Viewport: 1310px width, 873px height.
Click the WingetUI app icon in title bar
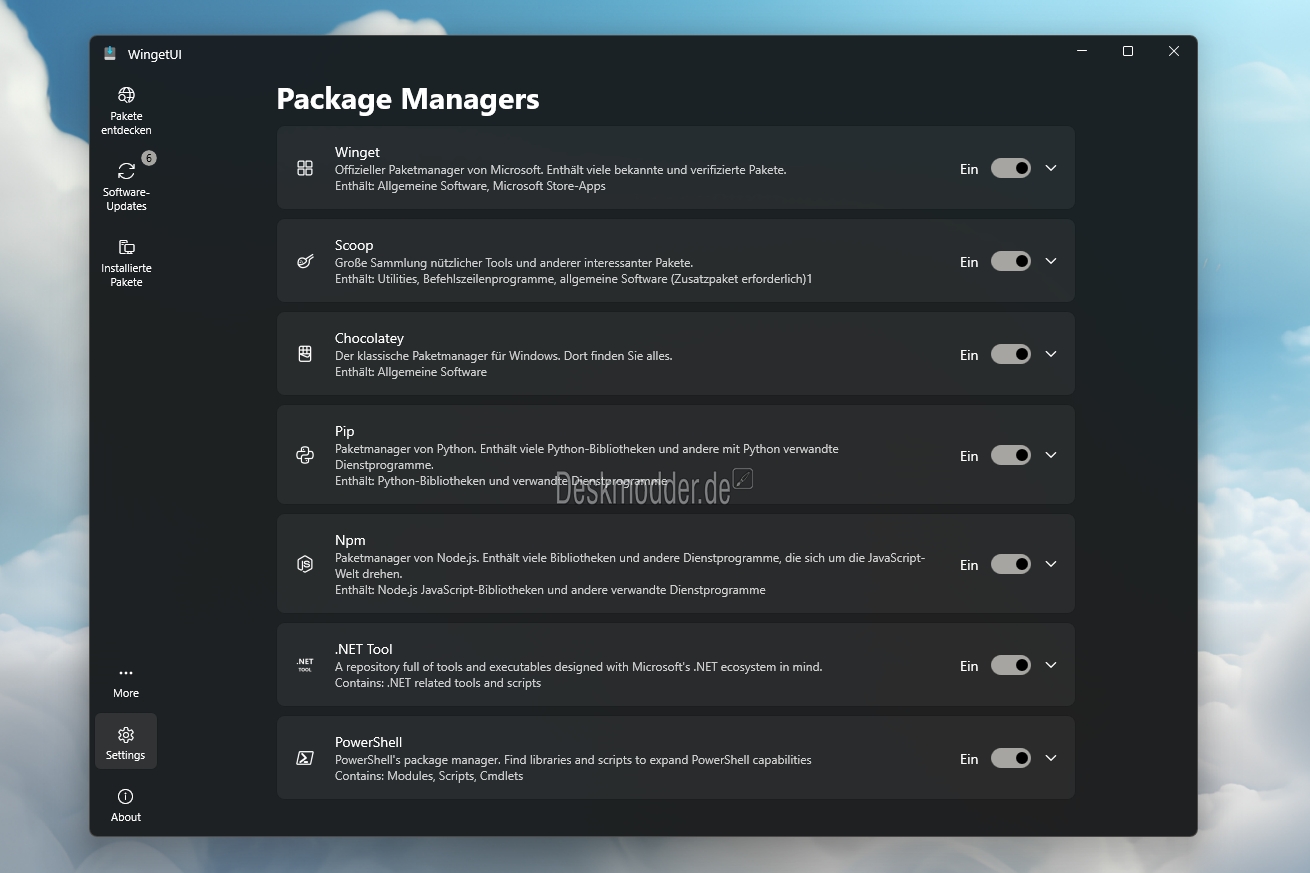pyautogui.click(x=110, y=54)
